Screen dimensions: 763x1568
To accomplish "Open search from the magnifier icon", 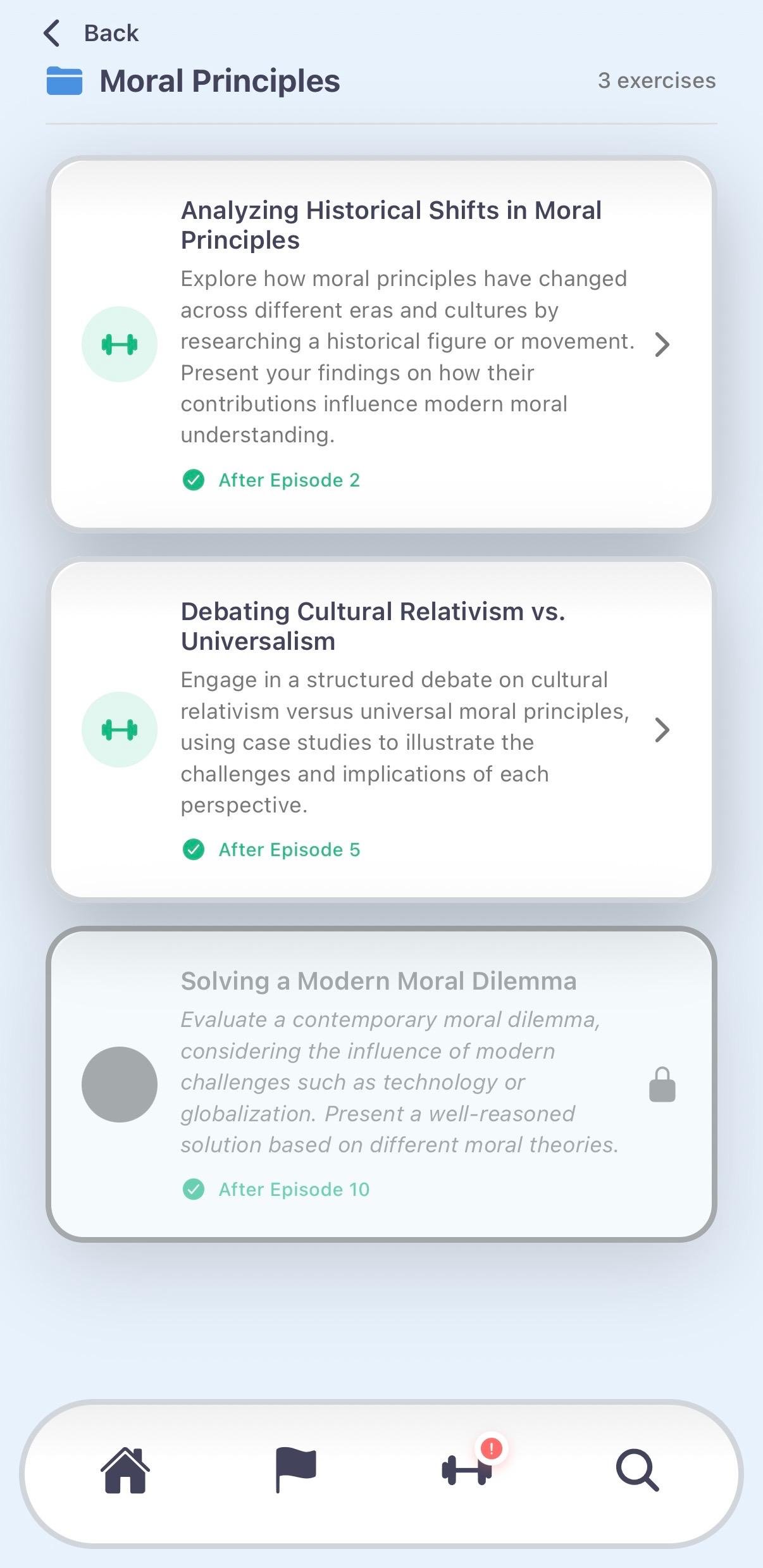I will click(x=637, y=1471).
